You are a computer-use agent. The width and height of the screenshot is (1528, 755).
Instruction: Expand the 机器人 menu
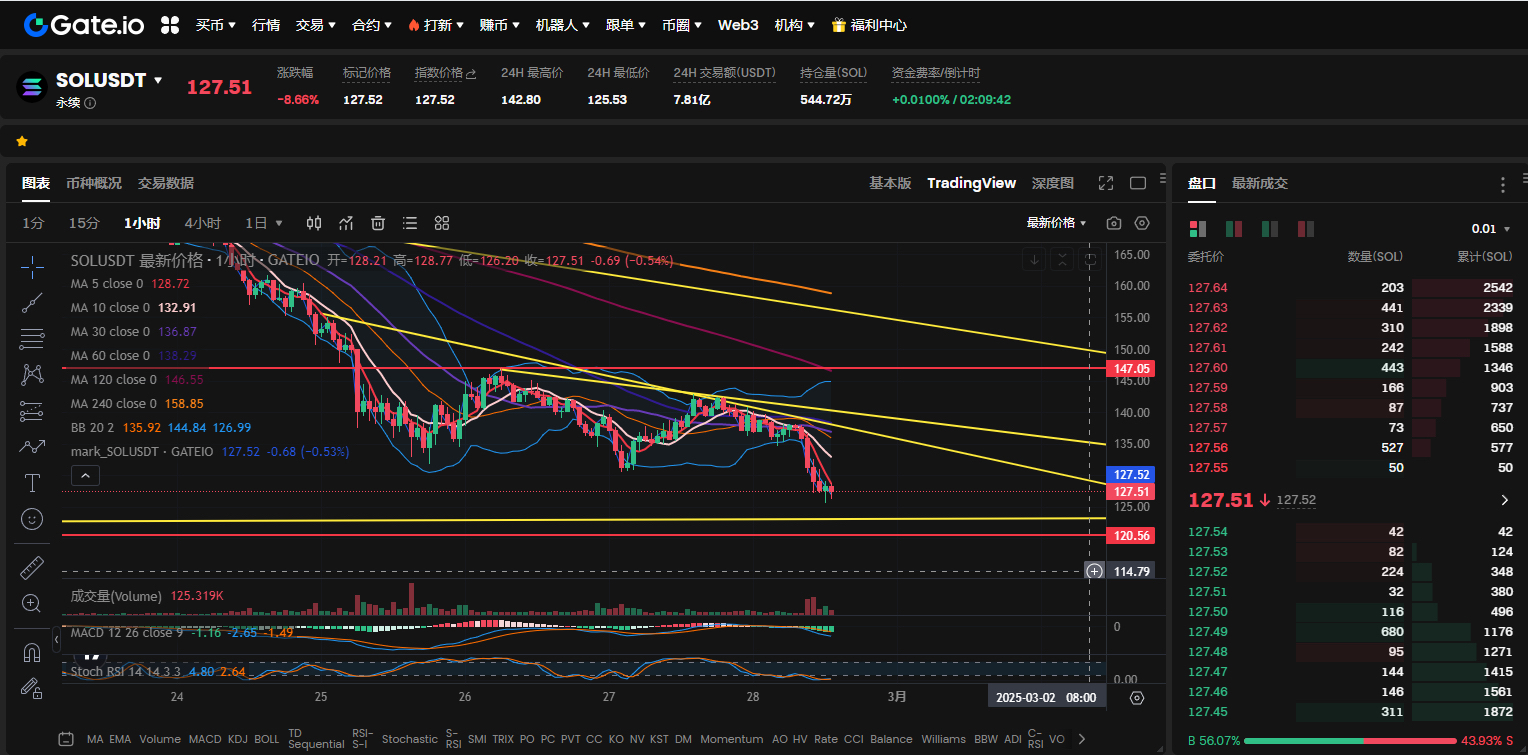tap(562, 25)
